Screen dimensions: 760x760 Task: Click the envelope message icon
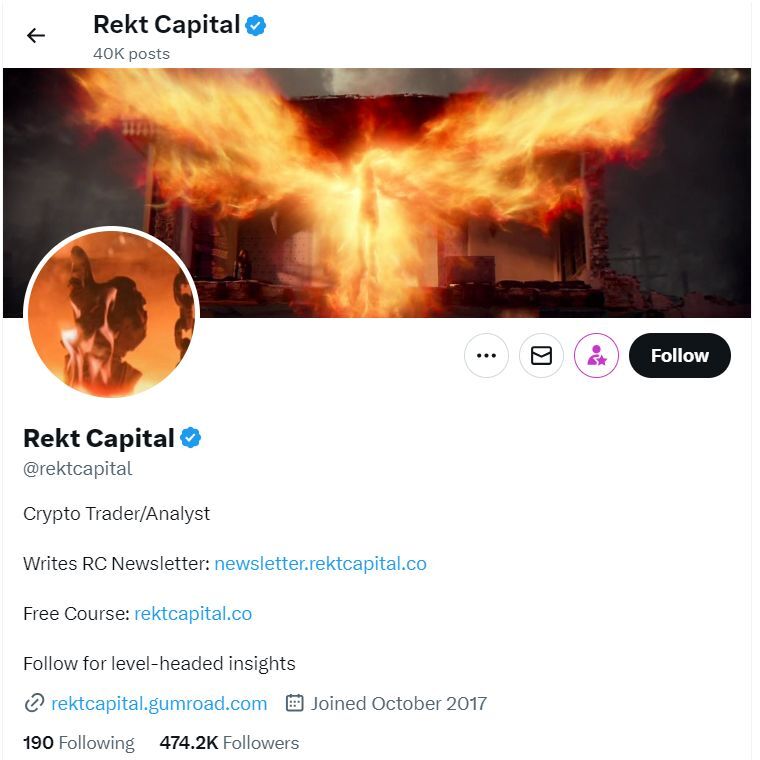tap(541, 356)
